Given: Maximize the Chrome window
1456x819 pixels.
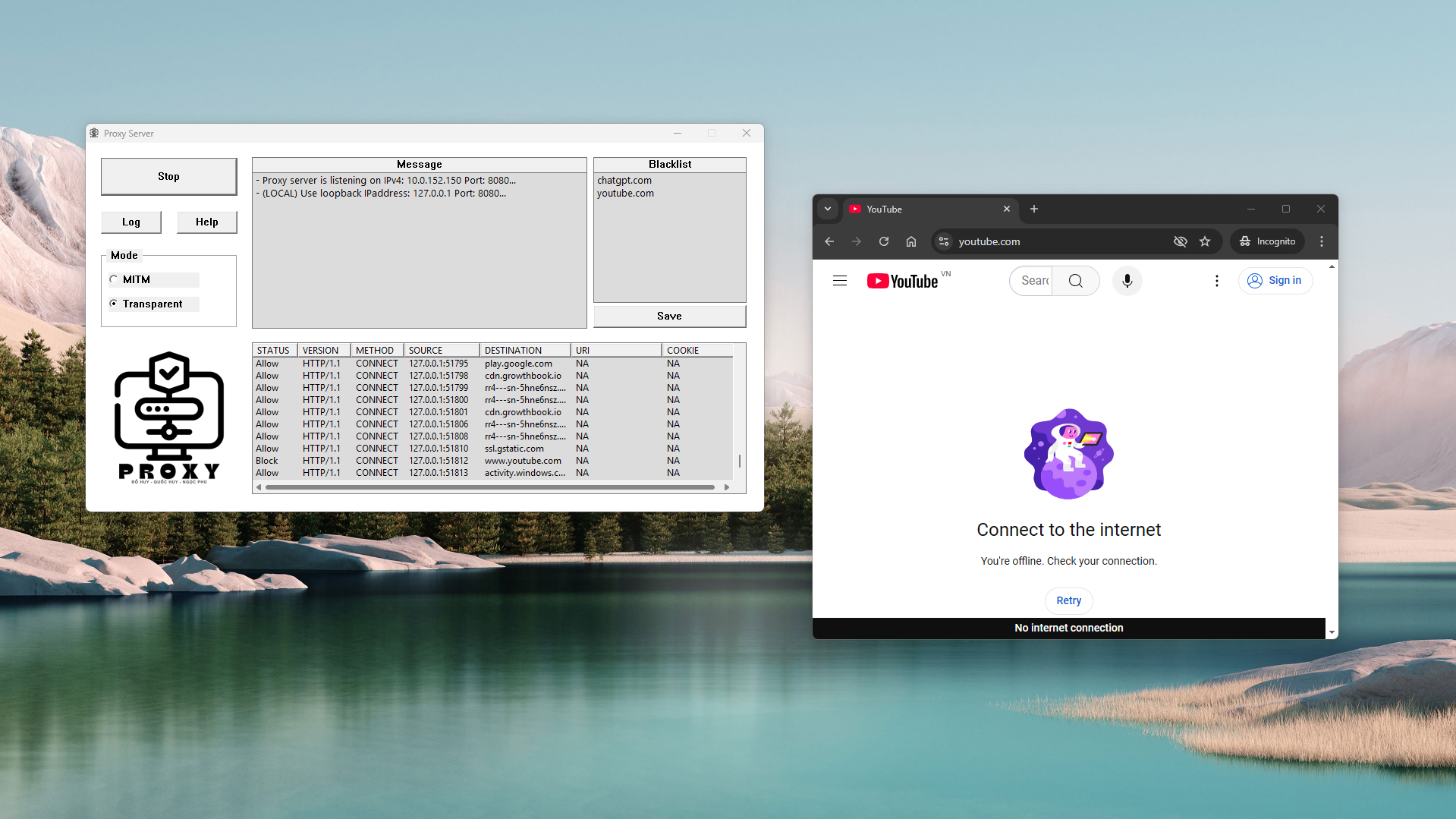Looking at the screenshot, I should coord(1286,209).
